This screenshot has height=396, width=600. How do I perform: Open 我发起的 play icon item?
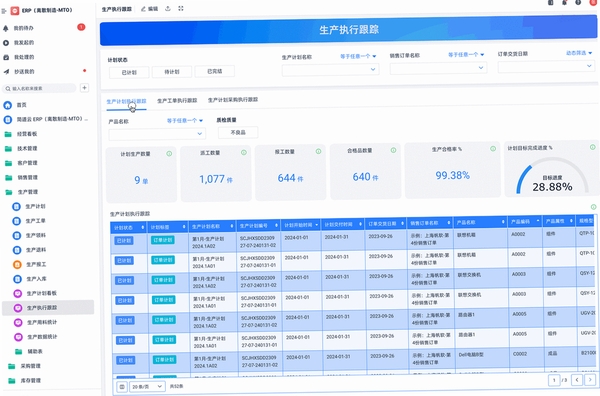pos(6,43)
